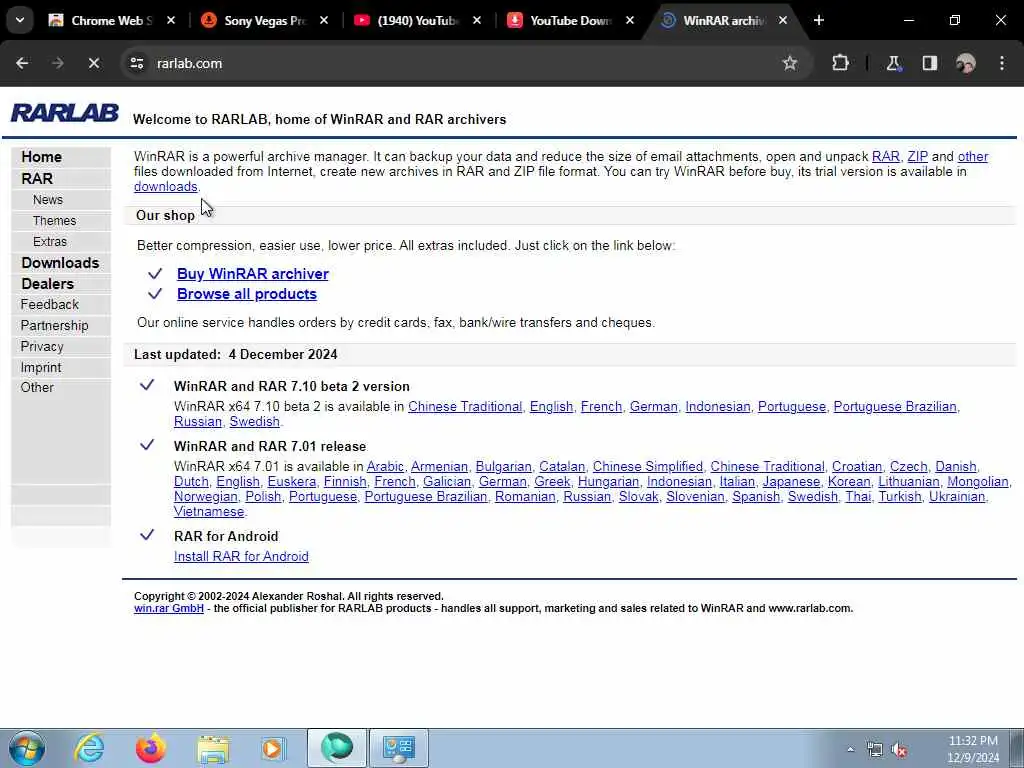Open the control panel taskbar icon

click(399, 748)
